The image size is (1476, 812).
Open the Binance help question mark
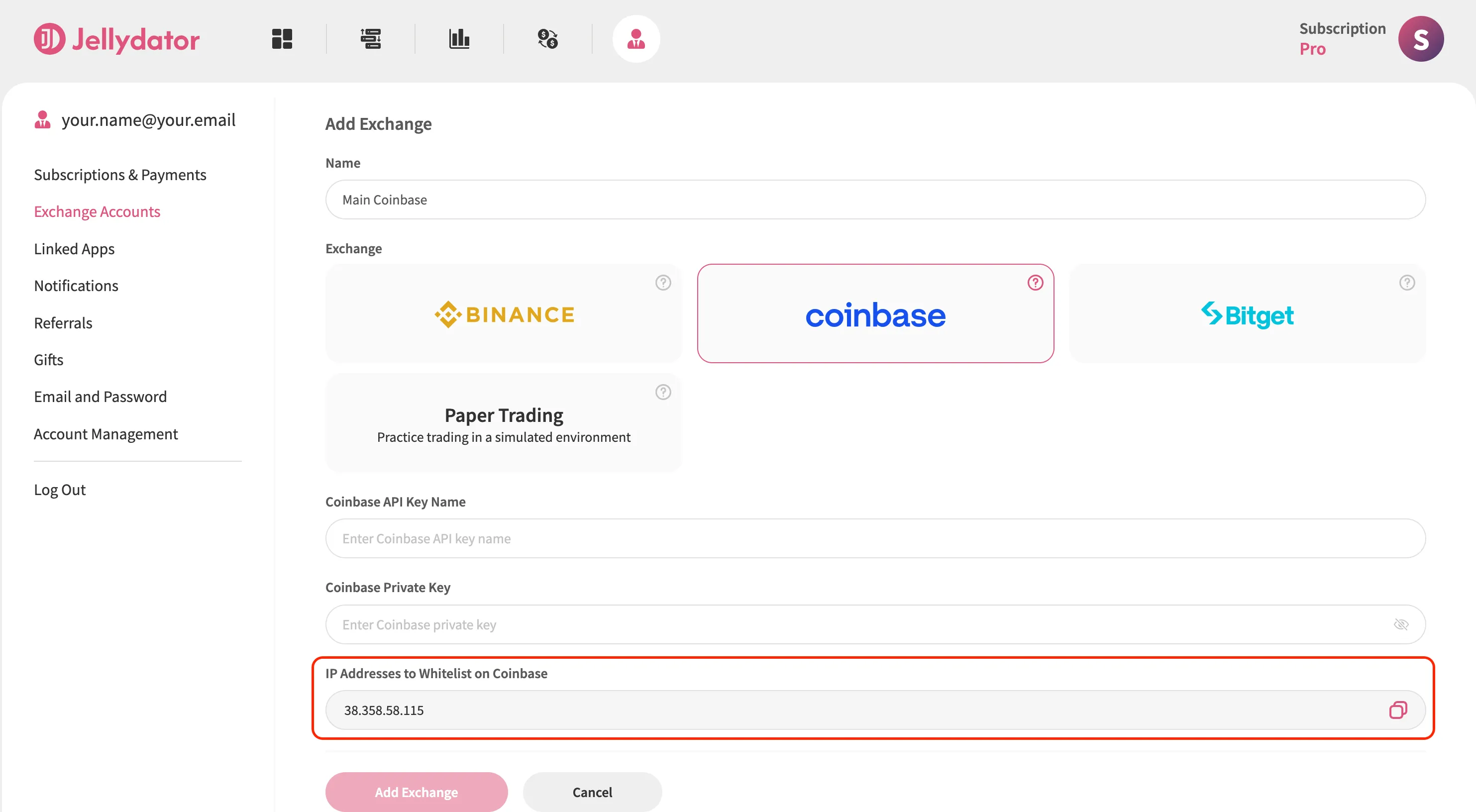point(663,283)
